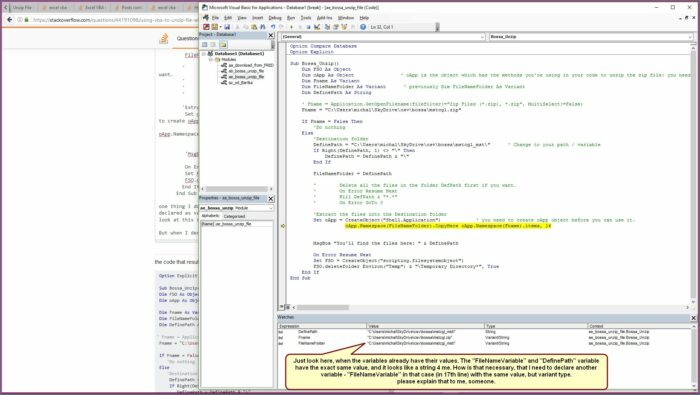Click the code window vertical scrollbar
The width and height of the screenshot is (700, 395).
(x=693, y=174)
